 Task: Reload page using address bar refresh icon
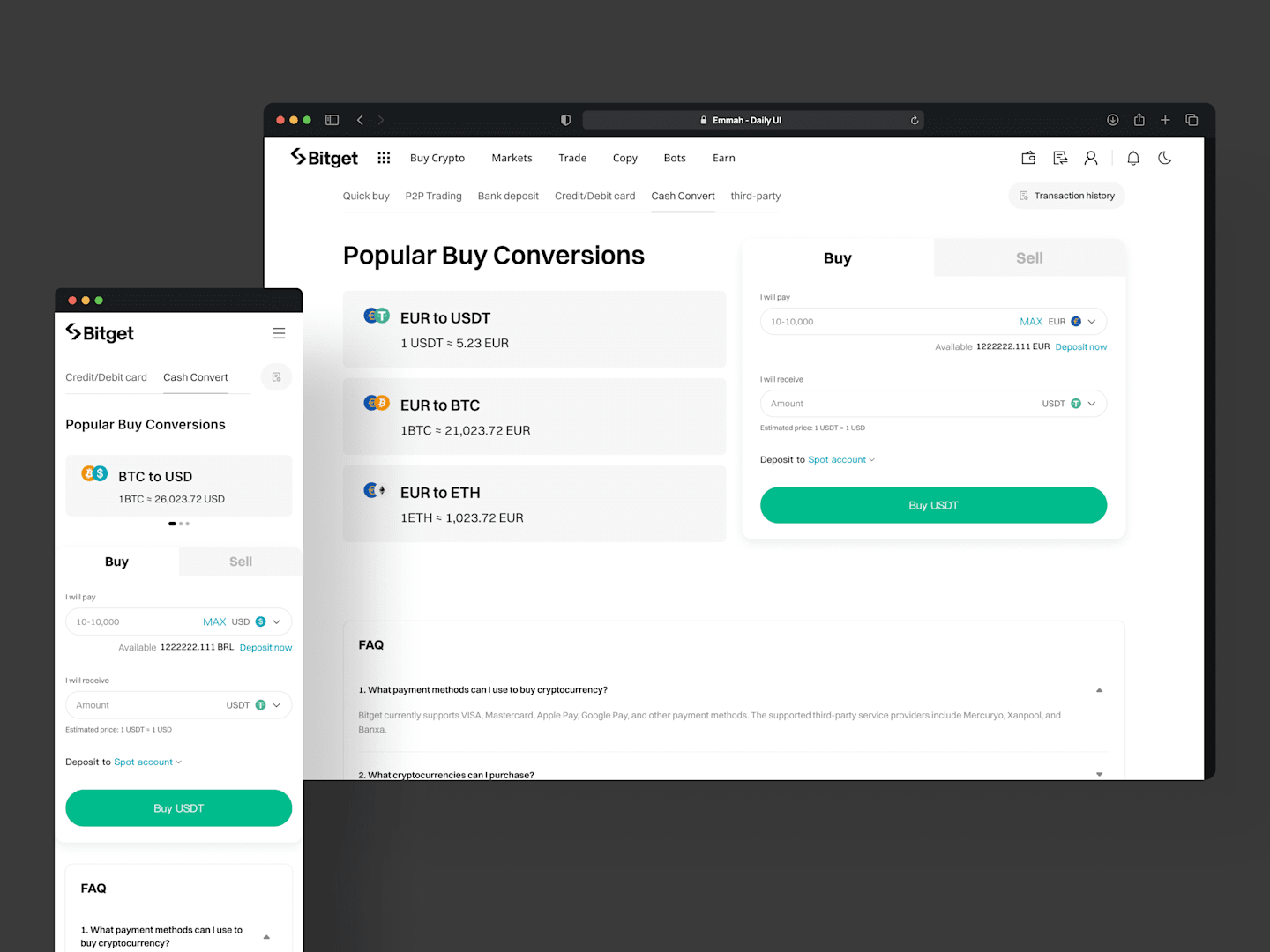pyautogui.click(x=915, y=120)
